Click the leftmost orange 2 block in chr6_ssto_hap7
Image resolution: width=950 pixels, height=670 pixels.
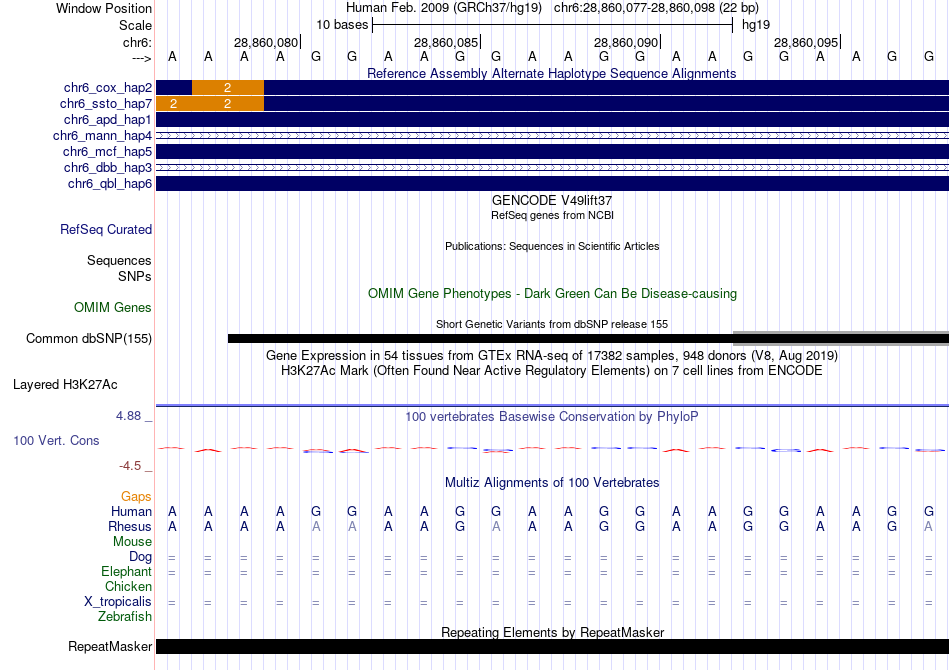(174, 104)
